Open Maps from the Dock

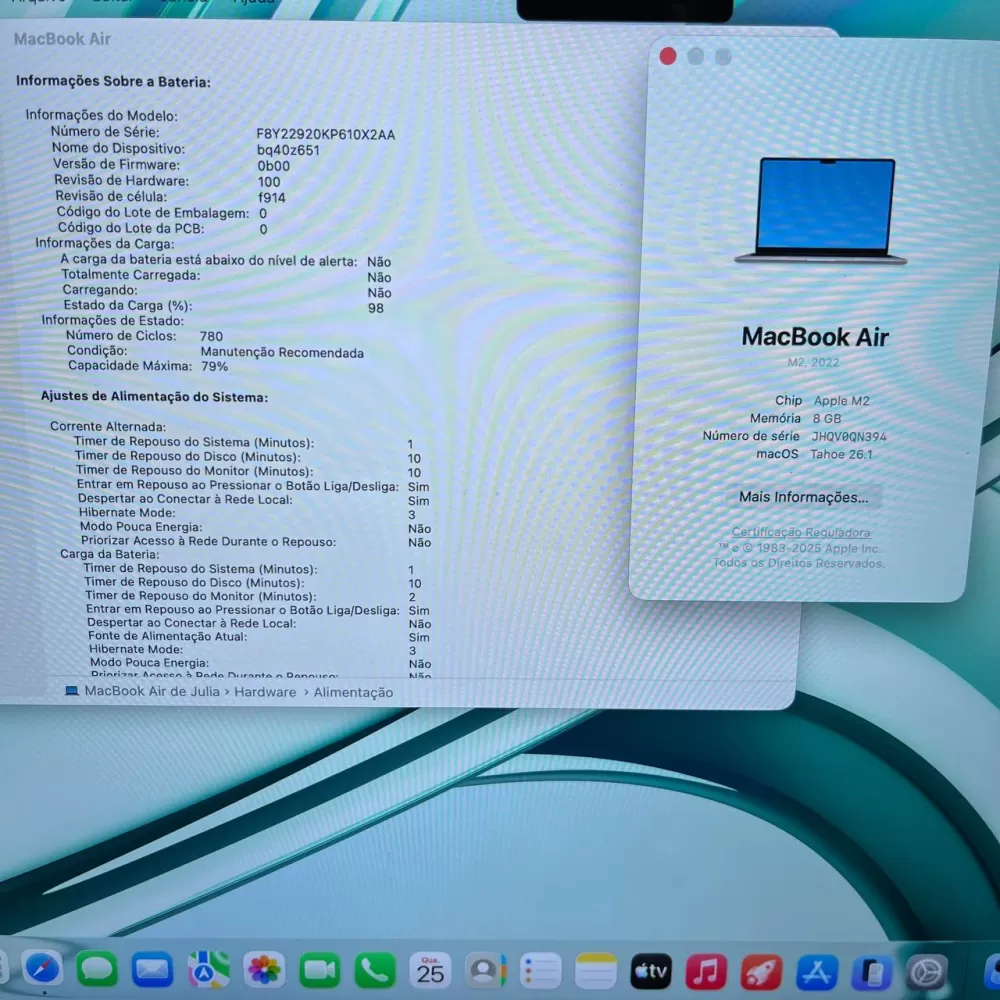(x=208, y=969)
